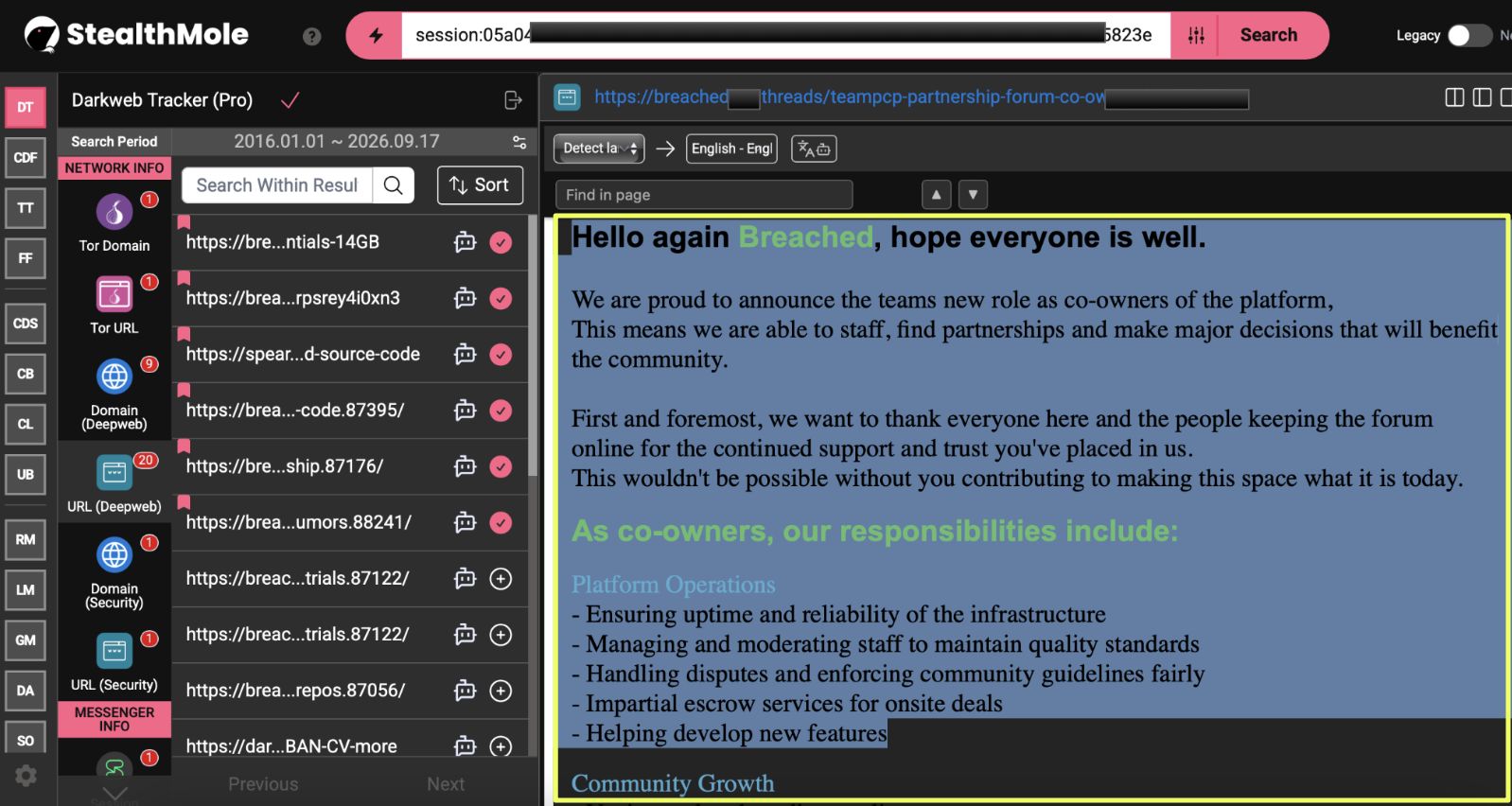Select the Tor Domain category icon
Image resolution: width=1512 pixels, height=806 pixels.
(x=114, y=212)
